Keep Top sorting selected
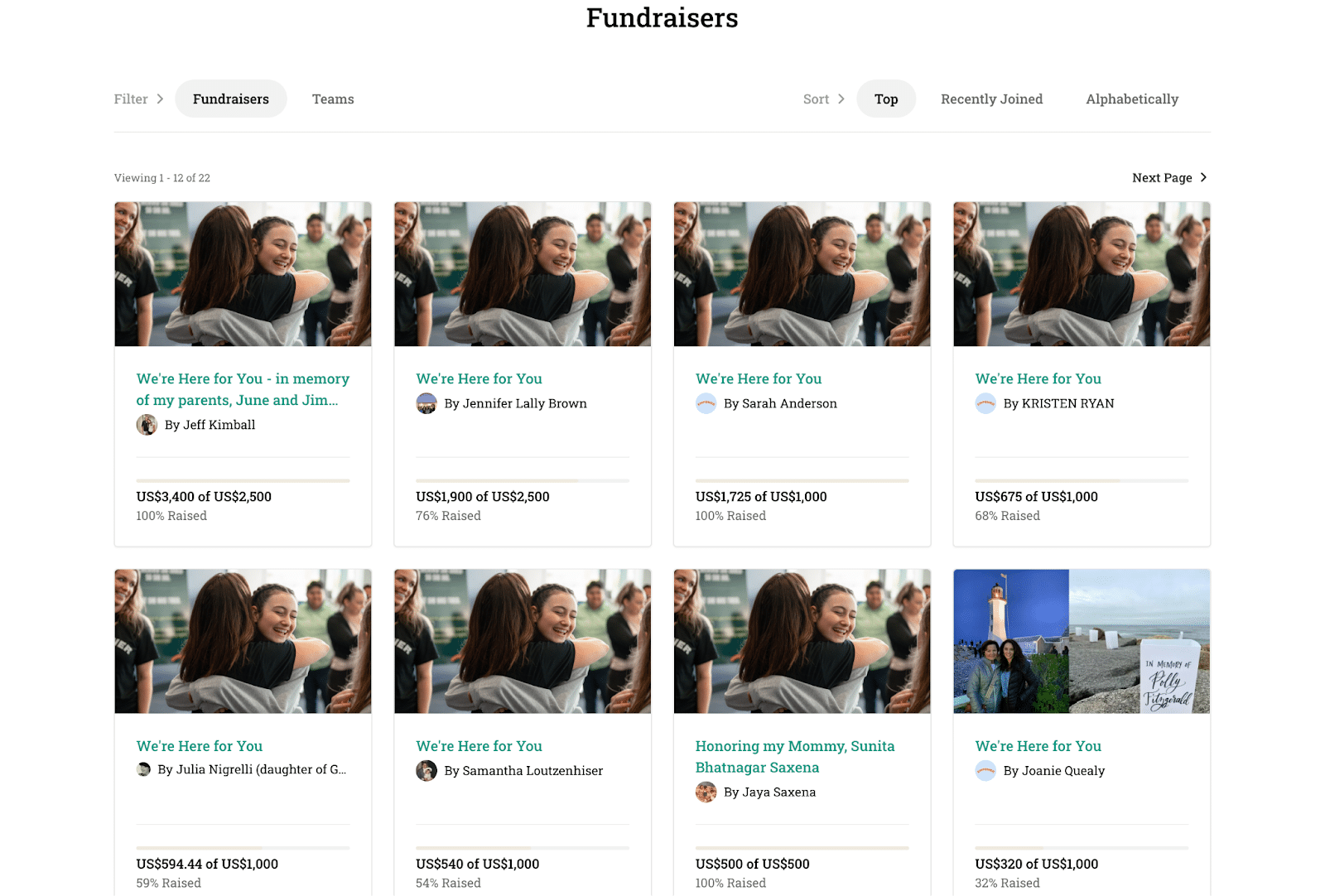1325x896 pixels. tap(886, 99)
